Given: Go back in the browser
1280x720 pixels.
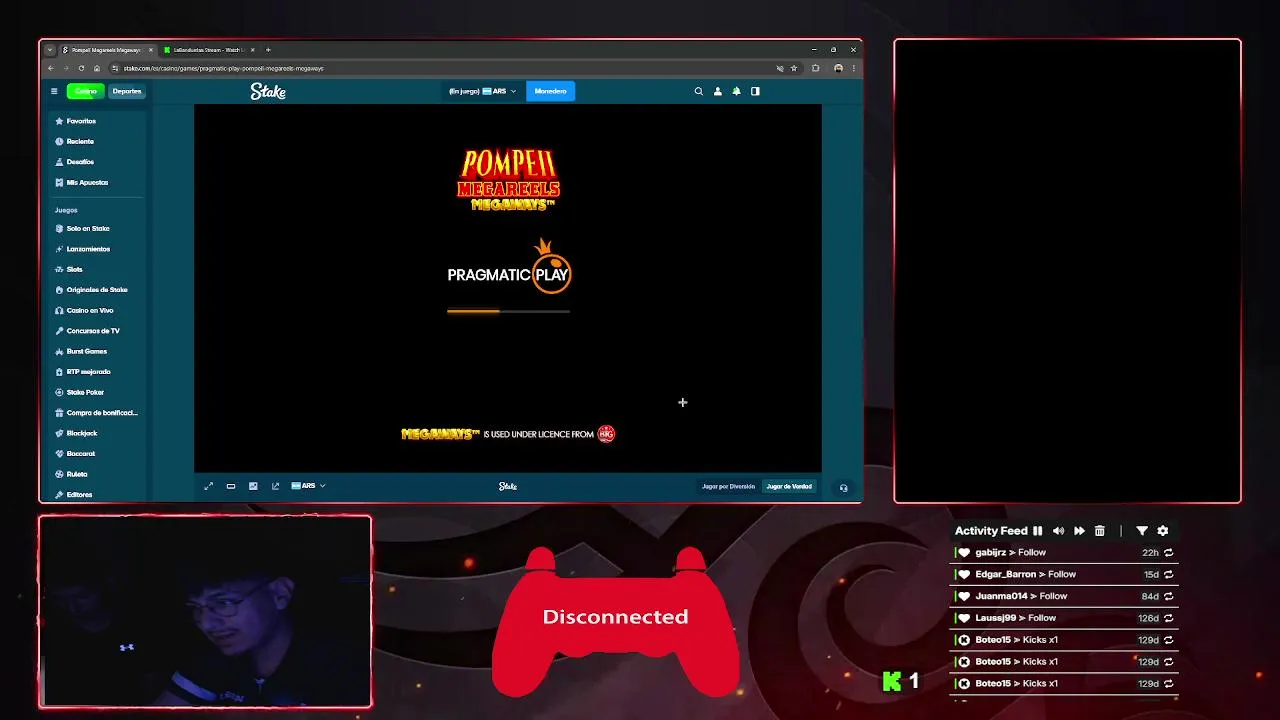Looking at the screenshot, I should (x=51, y=68).
